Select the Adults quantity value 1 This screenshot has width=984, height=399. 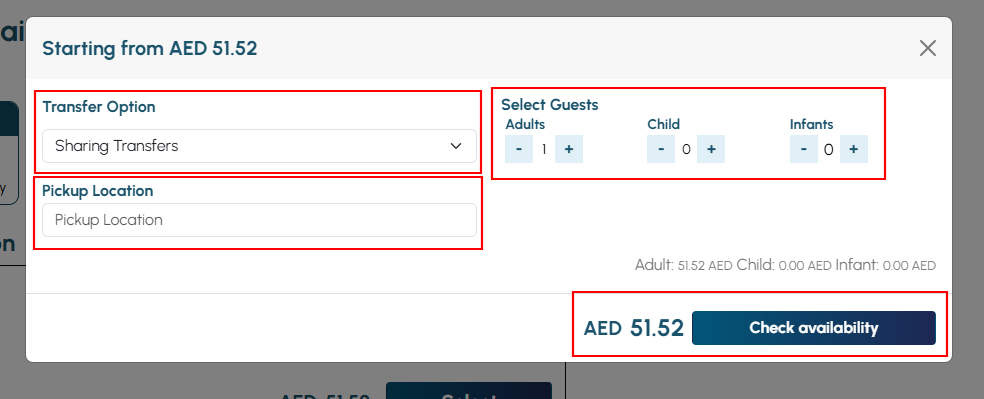tap(544, 149)
